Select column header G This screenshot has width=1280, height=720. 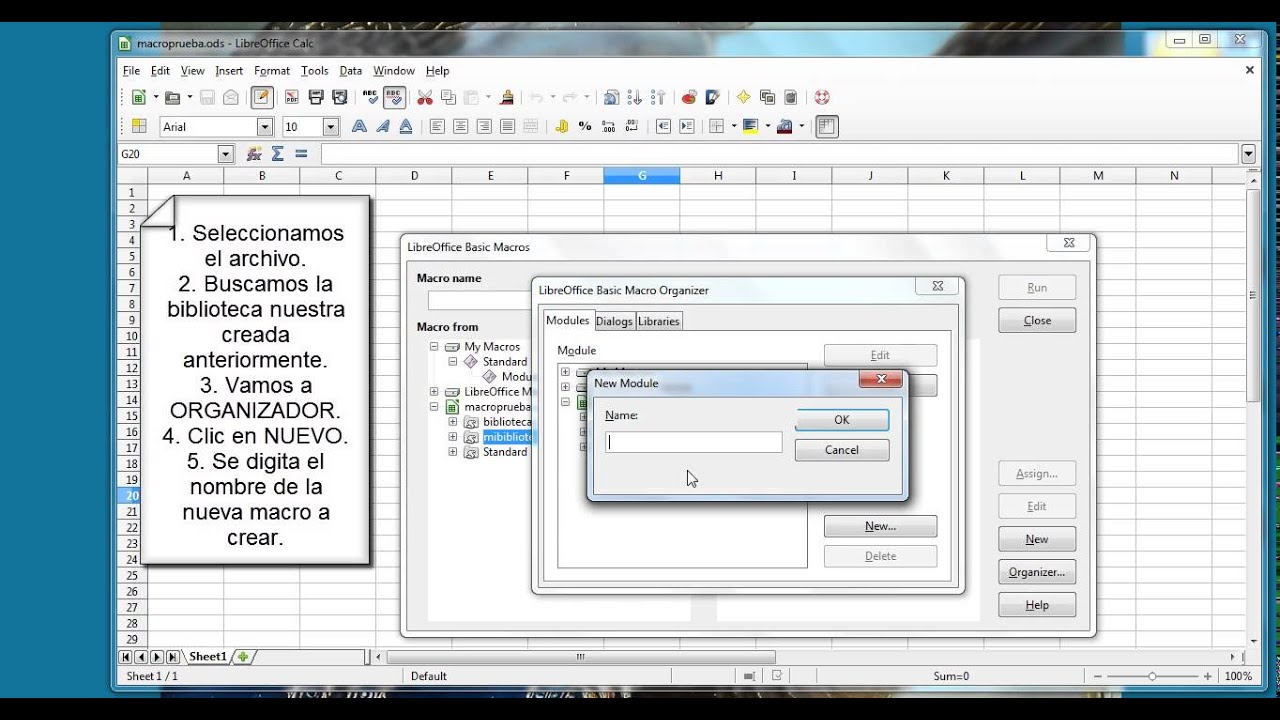(642, 176)
